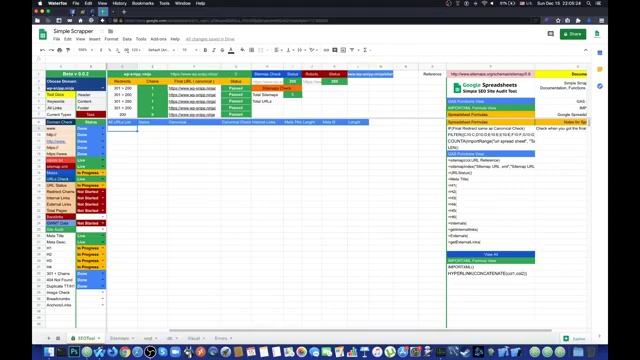This screenshot has height=360, width=640.
Task: Open the Font size dropdown
Action: (189, 50)
